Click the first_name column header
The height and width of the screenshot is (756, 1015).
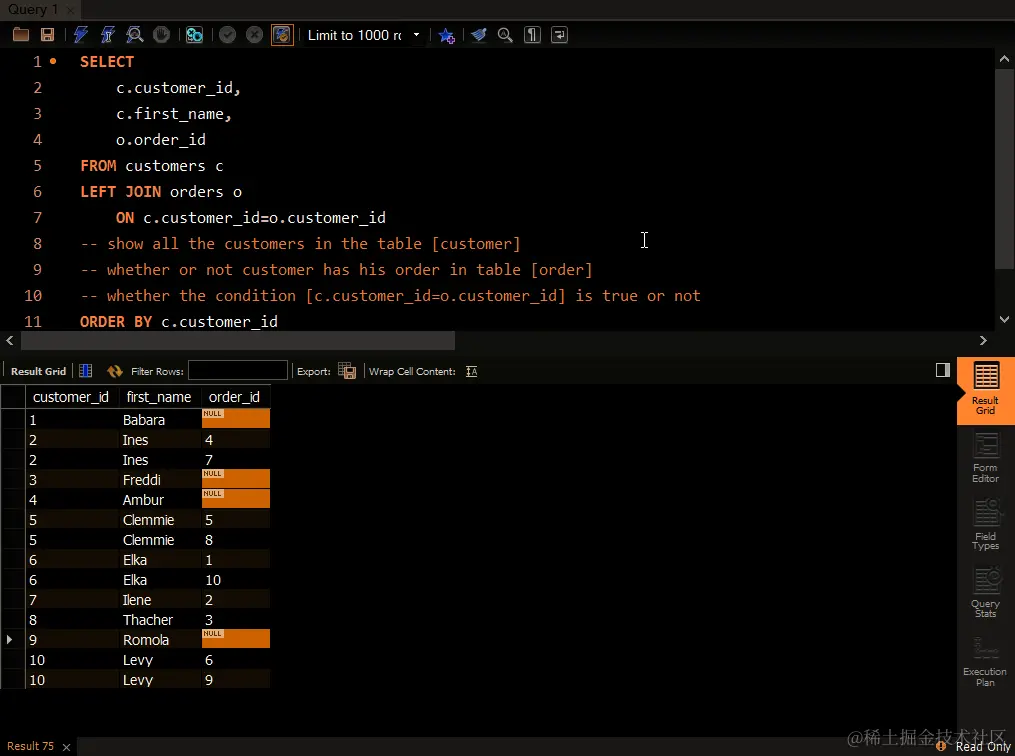coord(159,397)
